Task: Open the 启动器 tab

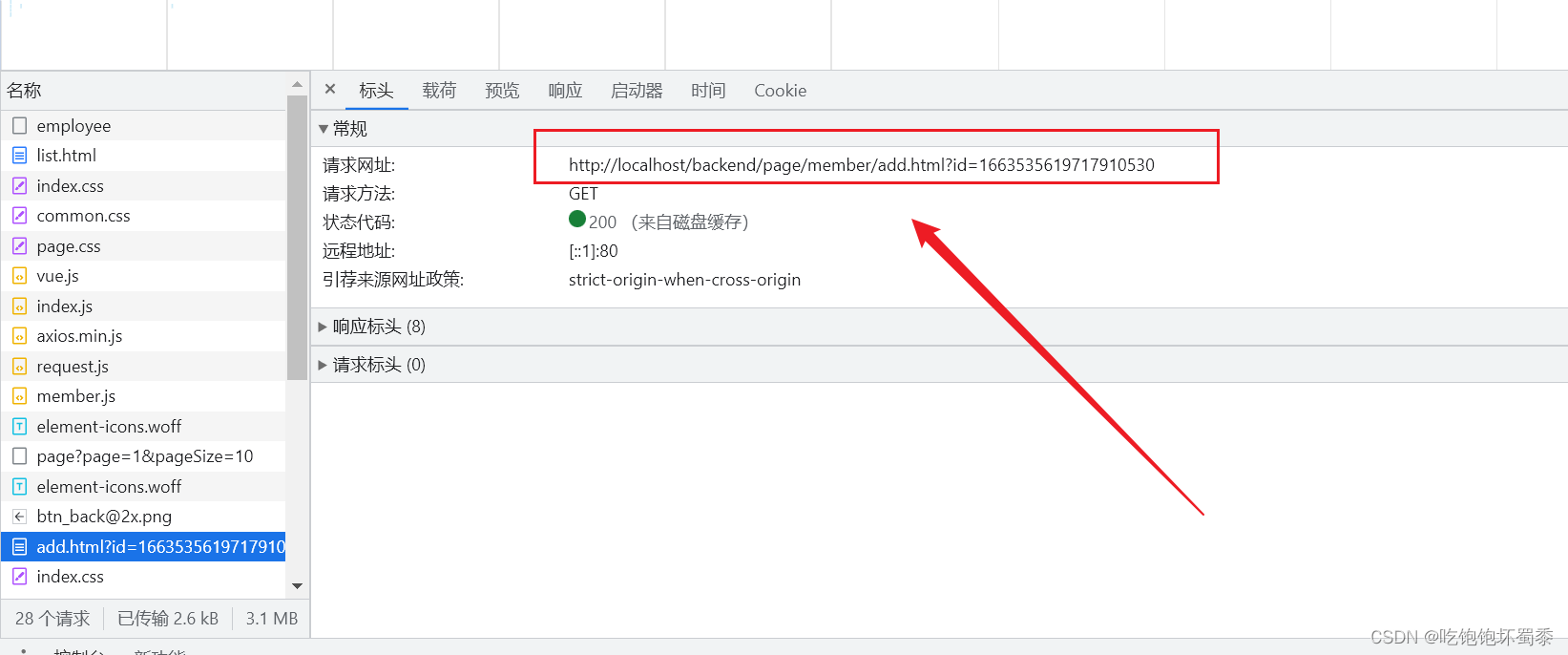Action: [637, 91]
